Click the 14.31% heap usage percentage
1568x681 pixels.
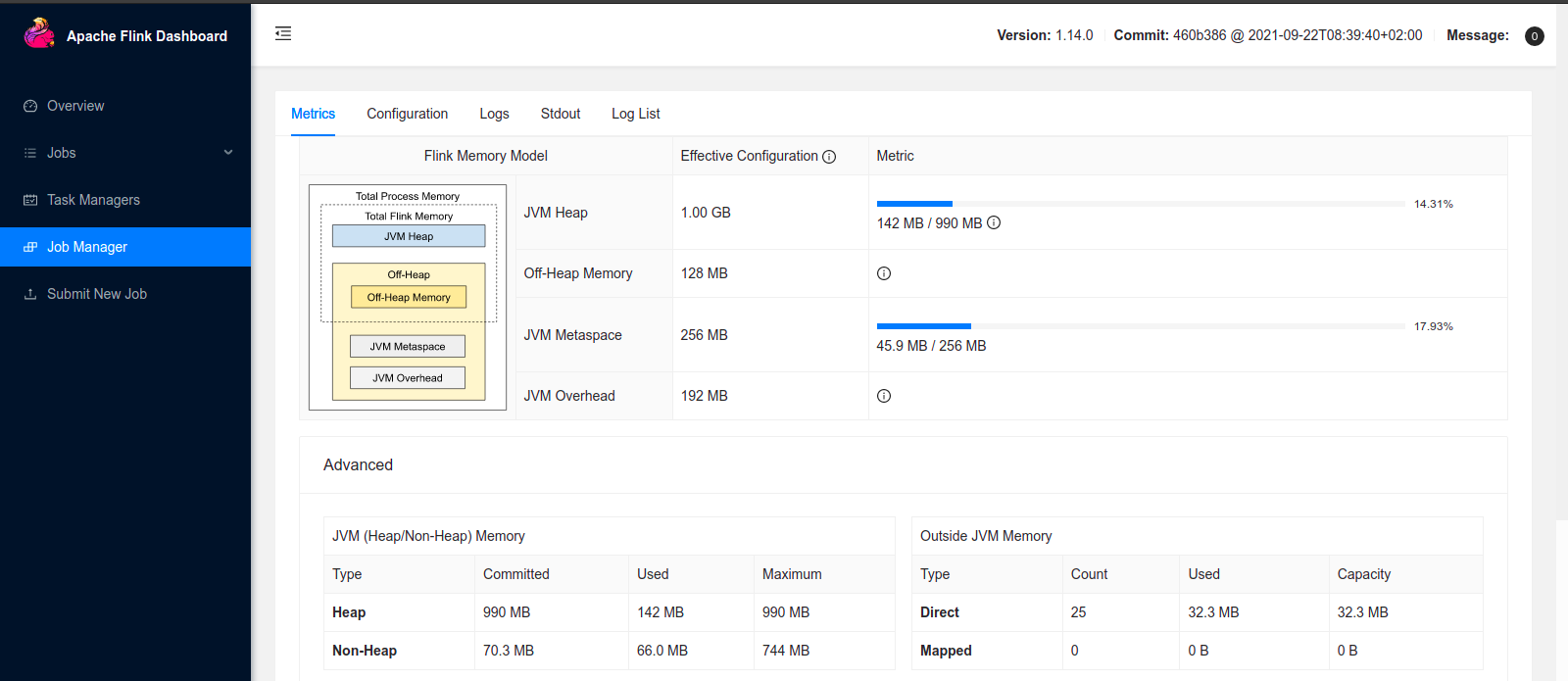[x=1434, y=204]
